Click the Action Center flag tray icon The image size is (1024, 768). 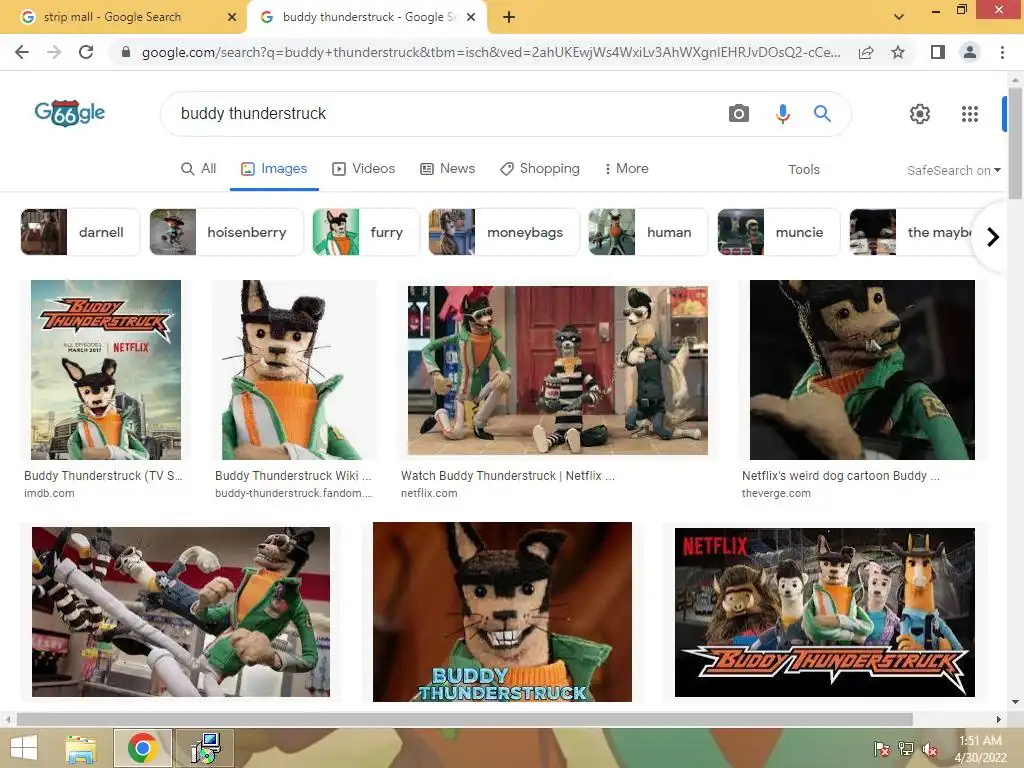(x=882, y=749)
